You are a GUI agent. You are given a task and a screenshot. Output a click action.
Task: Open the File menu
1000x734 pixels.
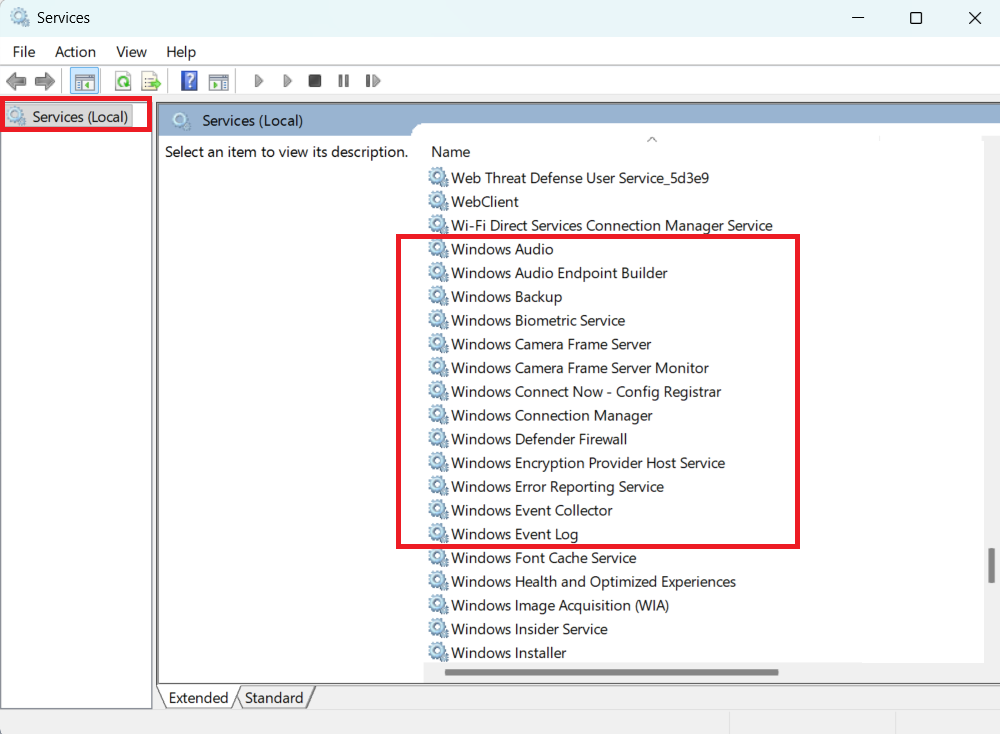point(24,52)
